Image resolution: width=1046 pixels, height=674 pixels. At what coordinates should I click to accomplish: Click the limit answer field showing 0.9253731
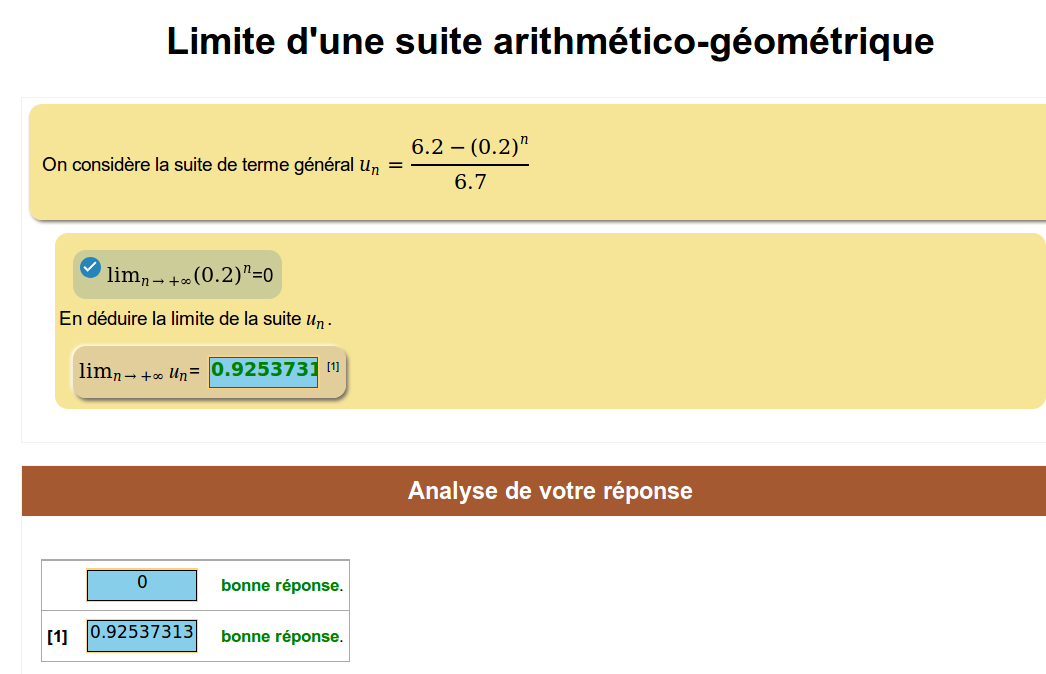(264, 372)
